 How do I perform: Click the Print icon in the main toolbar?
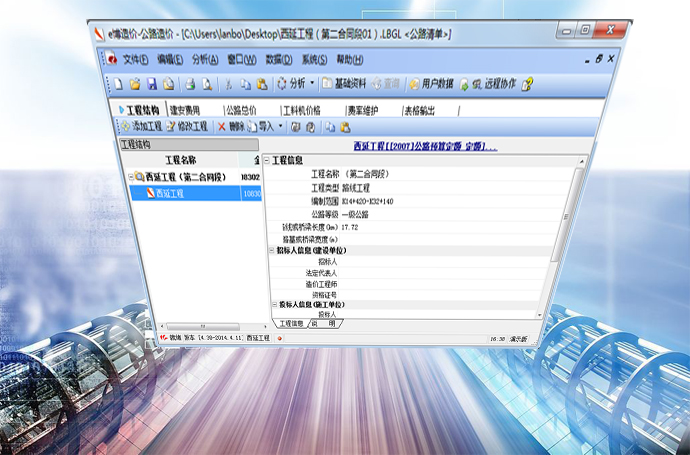tap(190, 84)
